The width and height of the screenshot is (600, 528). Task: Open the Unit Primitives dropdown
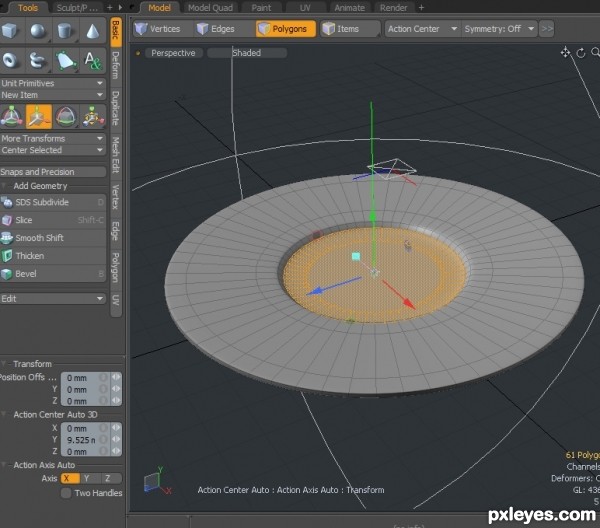click(x=53, y=83)
